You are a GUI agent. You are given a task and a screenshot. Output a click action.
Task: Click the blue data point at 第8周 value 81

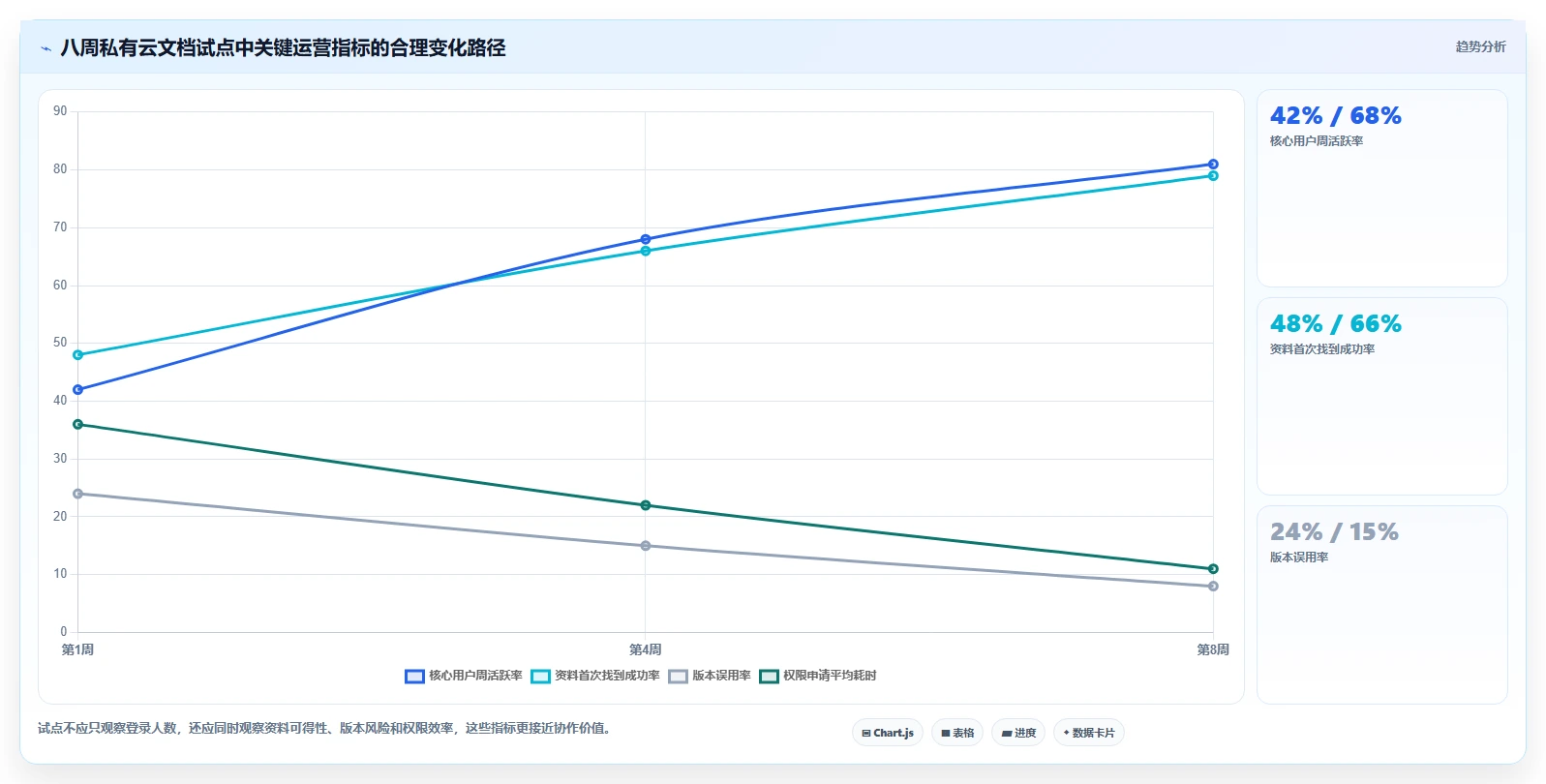pyautogui.click(x=1213, y=165)
